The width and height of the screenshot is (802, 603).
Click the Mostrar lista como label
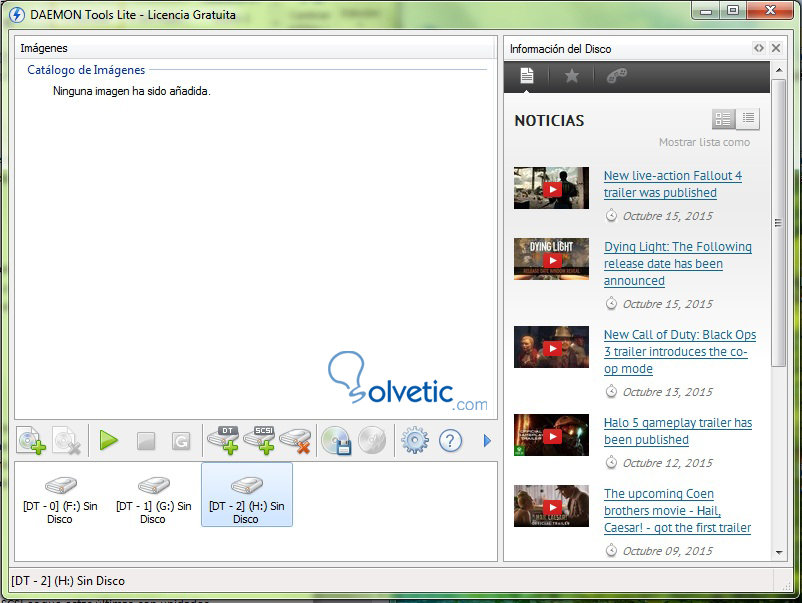coord(704,142)
